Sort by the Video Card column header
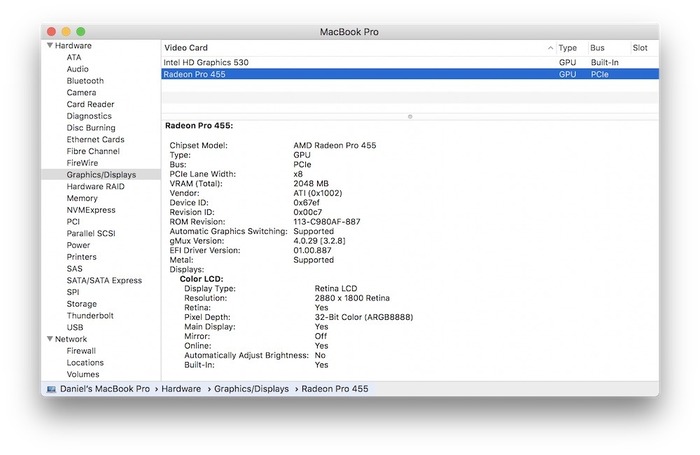This screenshot has height=455, width=700. click(x=186, y=48)
